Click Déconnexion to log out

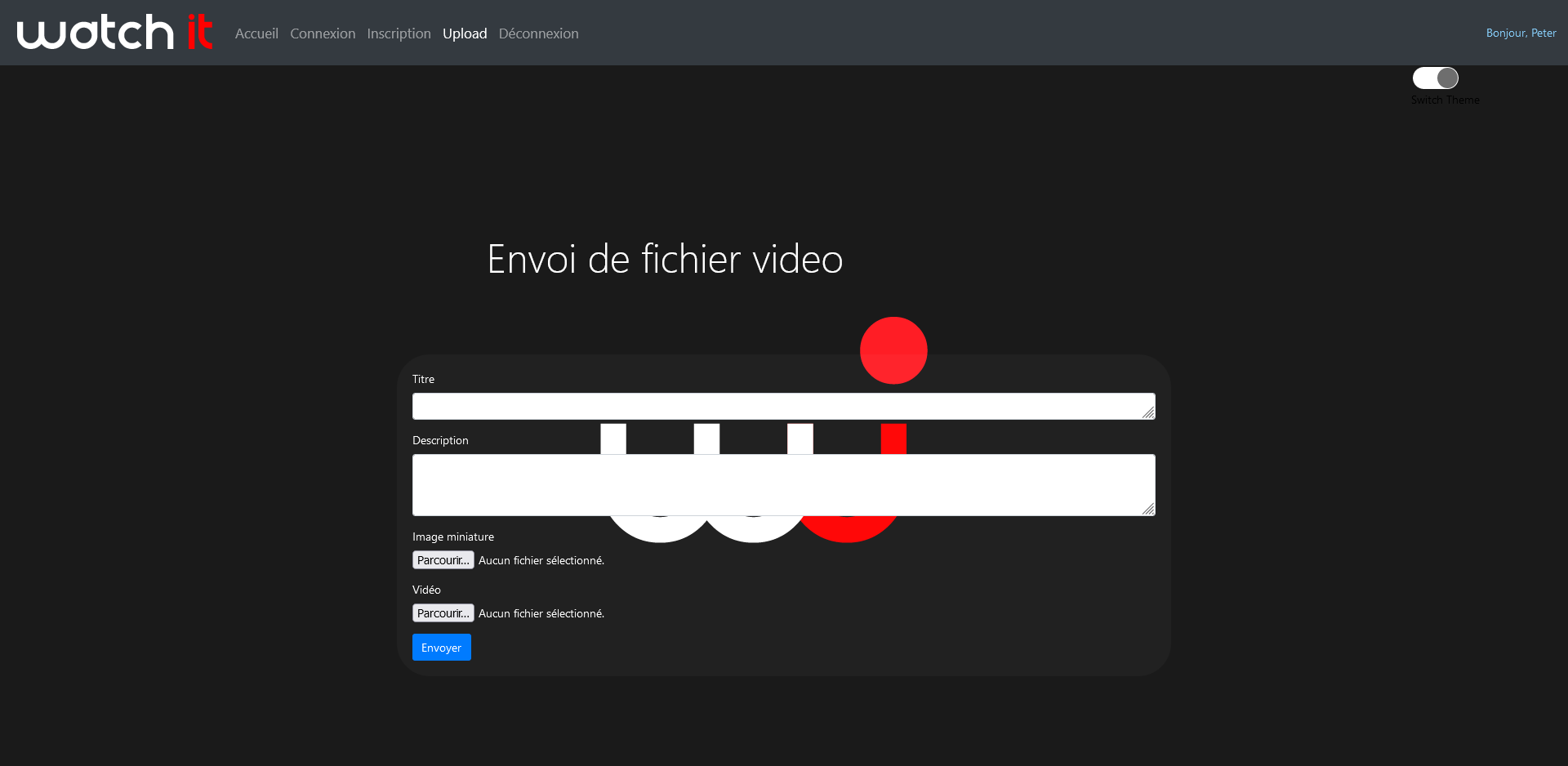tap(538, 33)
